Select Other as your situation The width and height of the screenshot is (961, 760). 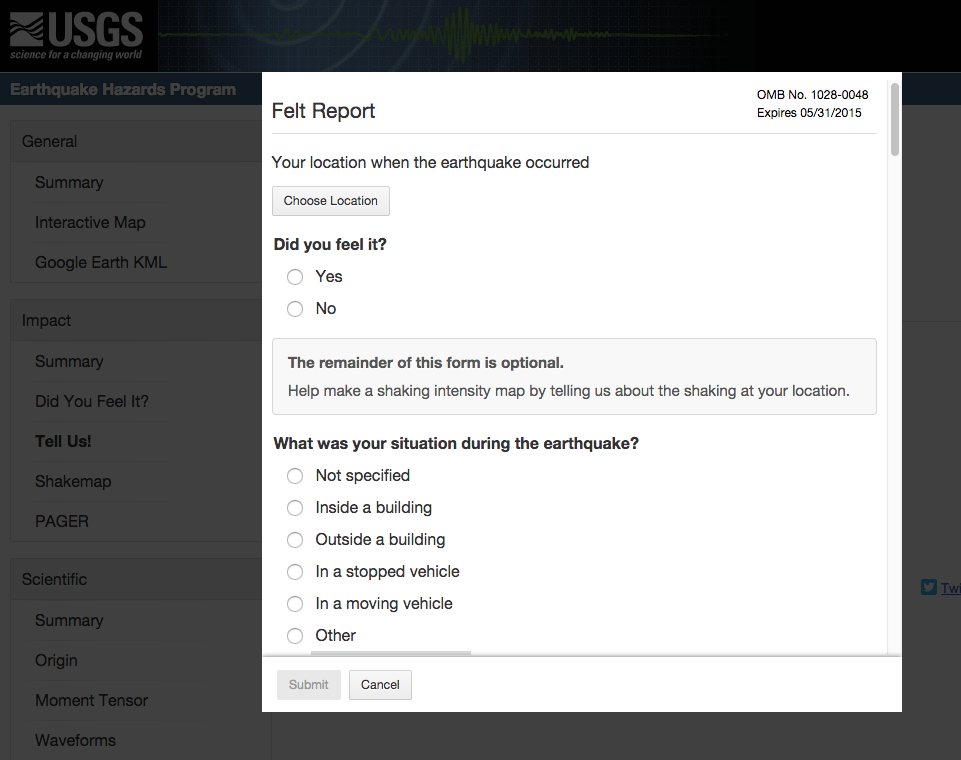(295, 636)
